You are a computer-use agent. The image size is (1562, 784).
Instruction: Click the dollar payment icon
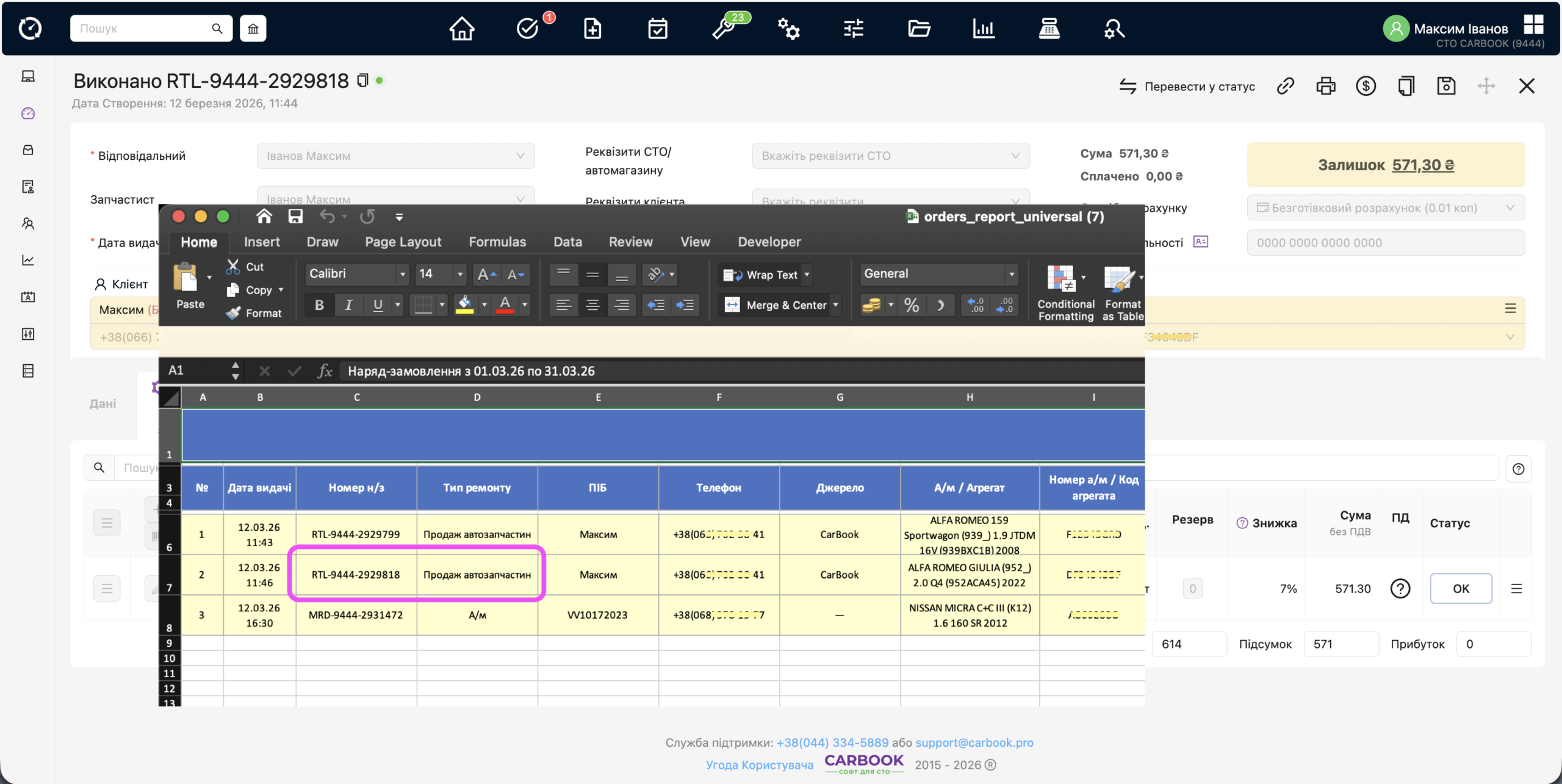point(1366,86)
